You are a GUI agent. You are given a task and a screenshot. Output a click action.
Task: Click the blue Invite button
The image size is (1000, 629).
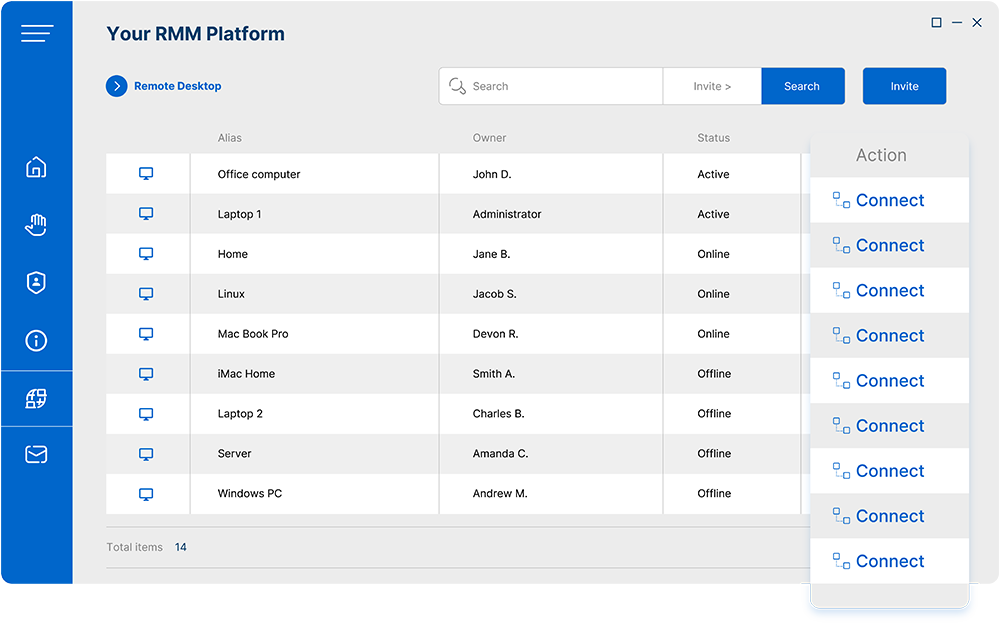(x=904, y=86)
